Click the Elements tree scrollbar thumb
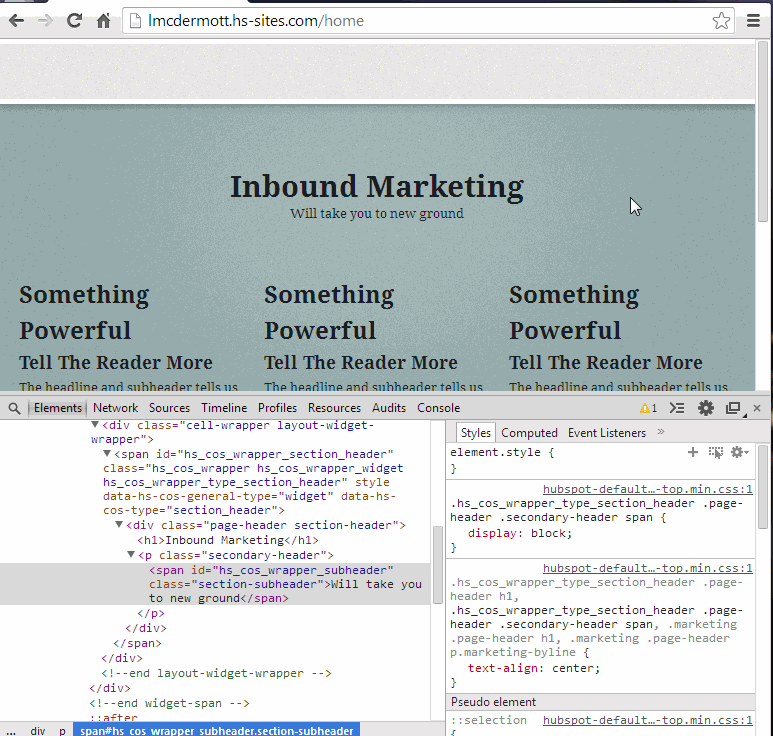773x736 pixels. [437, 565]
